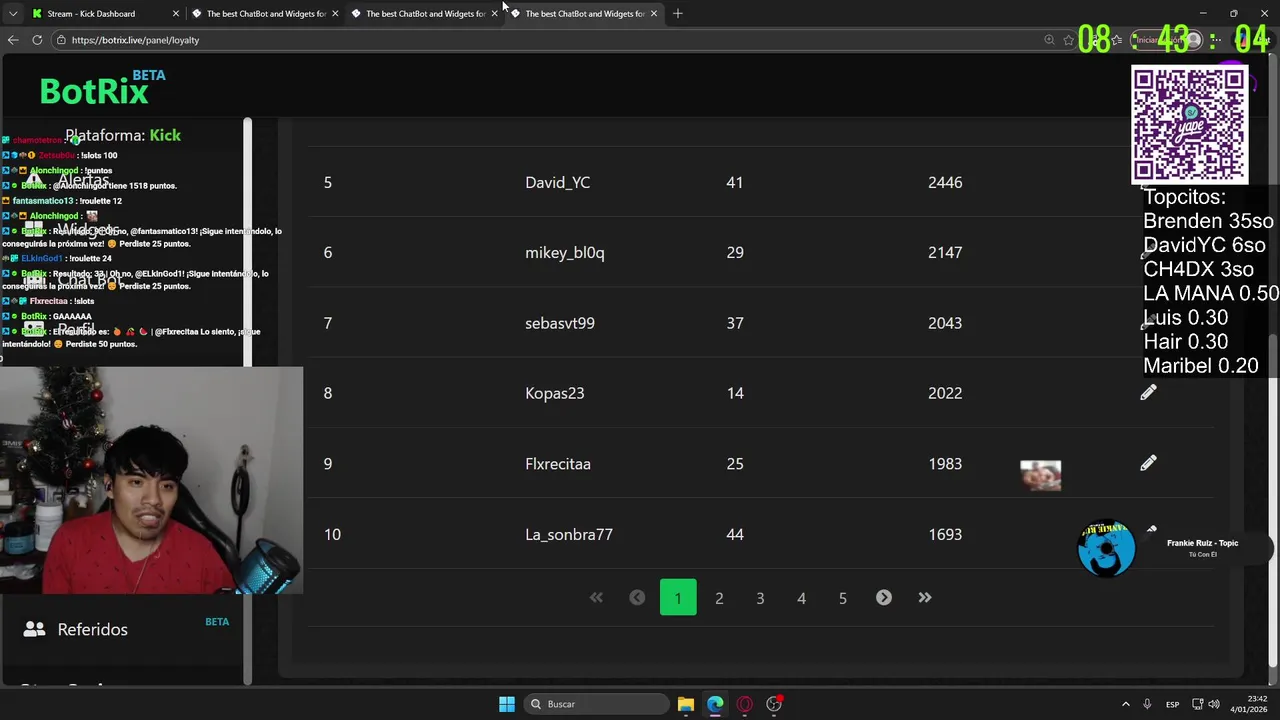Switch to Microsoft Edge in taskbar
Screen dimensions: 1280x720
715,704
